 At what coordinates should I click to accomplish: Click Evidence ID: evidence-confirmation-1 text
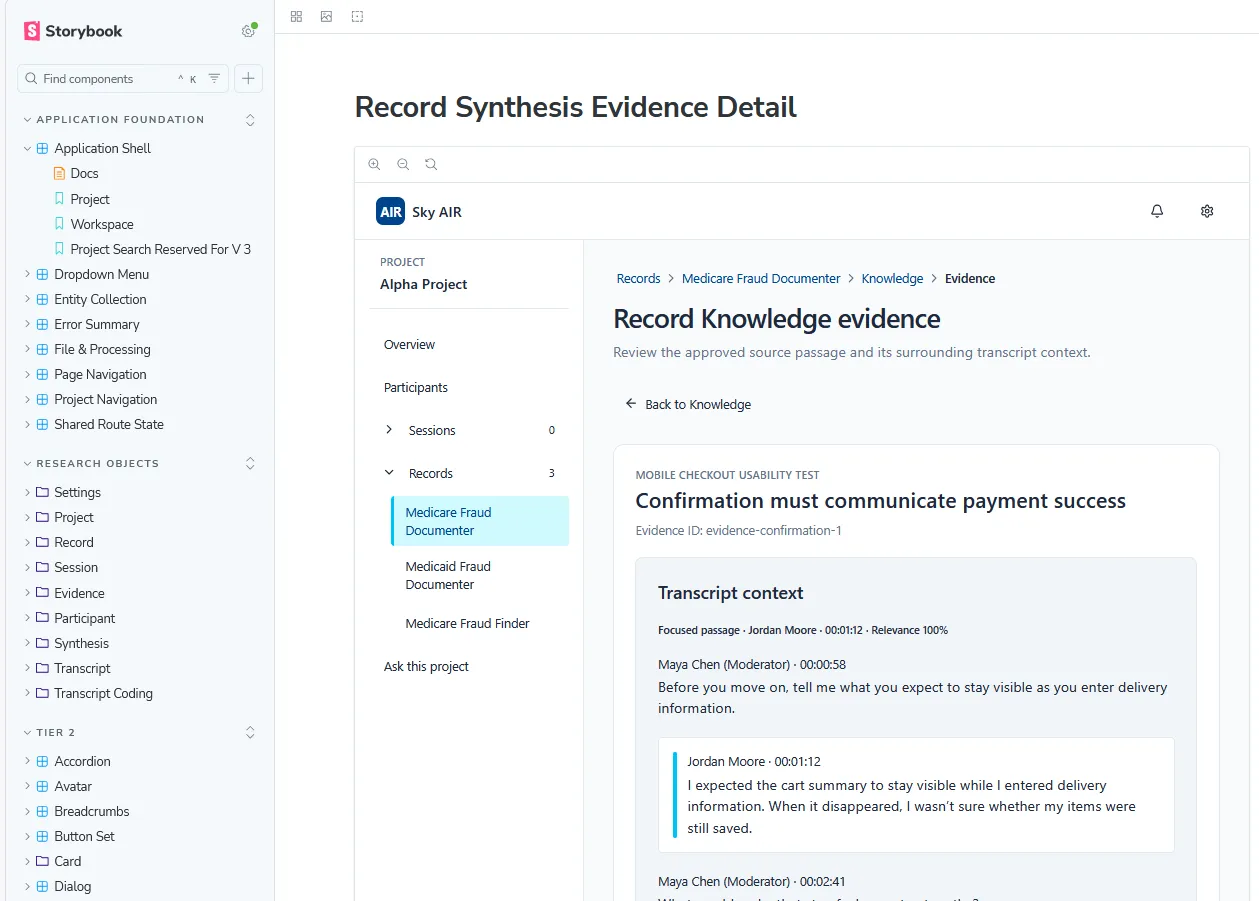tap(738, 530)
